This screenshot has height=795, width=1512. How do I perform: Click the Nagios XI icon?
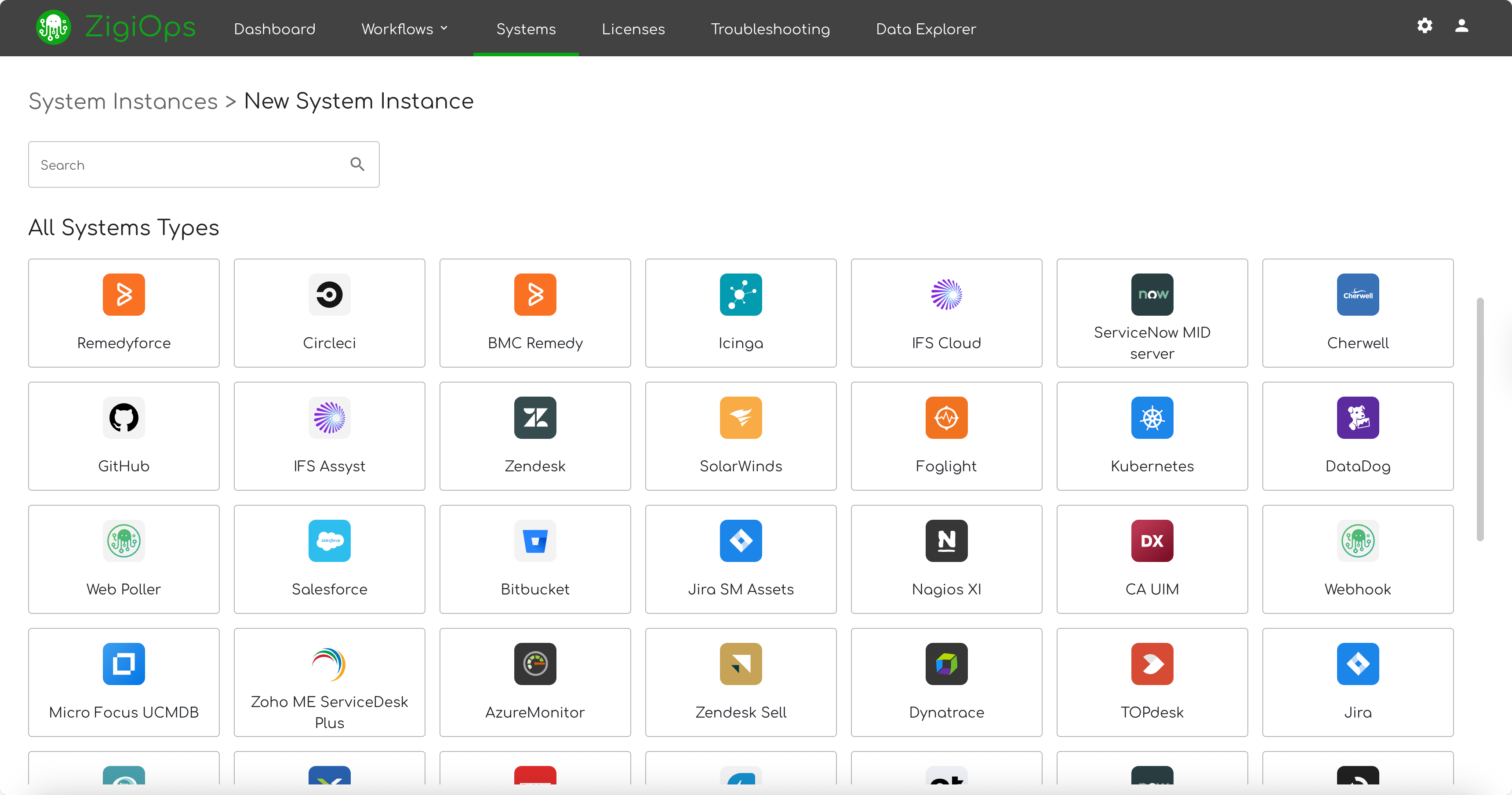pos(946,540)
